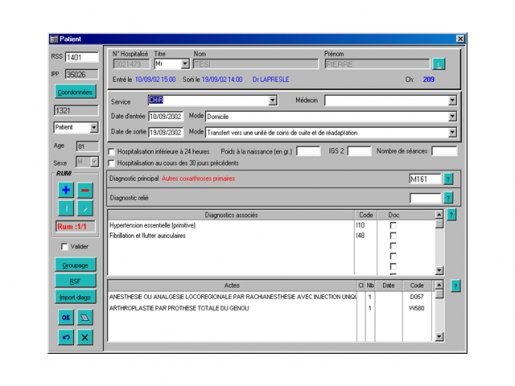The width and height of the screenshot is (515, 386).
Task: Click the Diagnostic relié code field
Action: pos(425,198)
